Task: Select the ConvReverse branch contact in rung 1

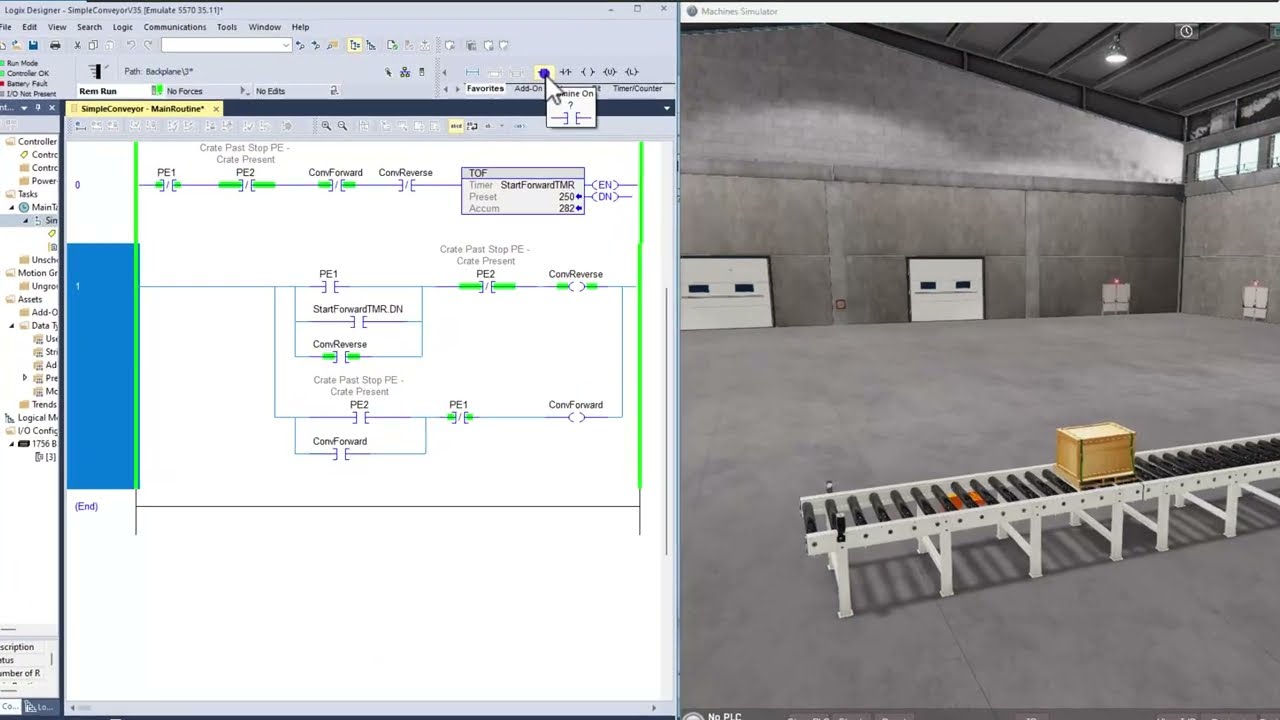Action: pyautogui.click(x=340, y=357)
